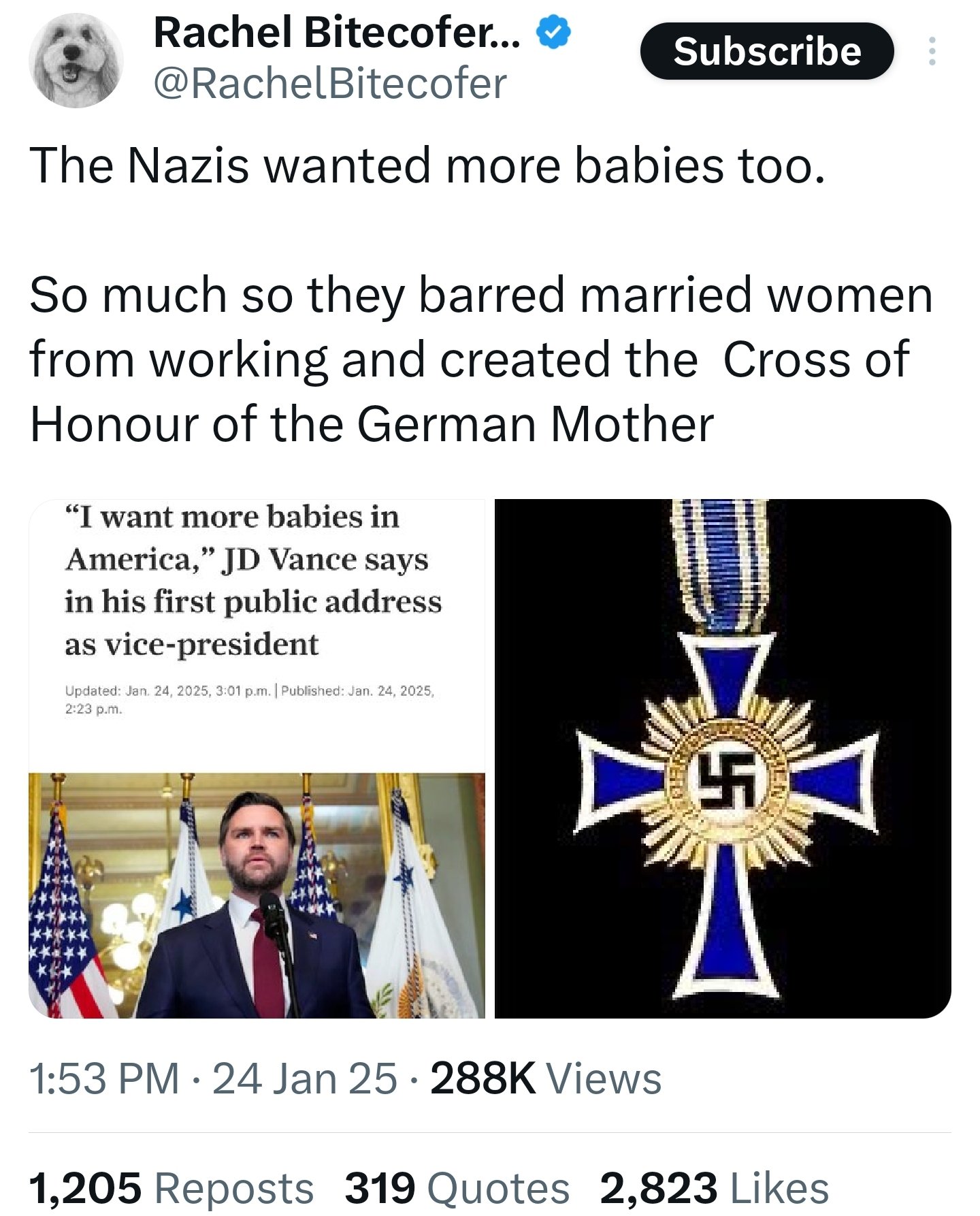
Task: Open the dog profile avatar
Action: point(76,61)
